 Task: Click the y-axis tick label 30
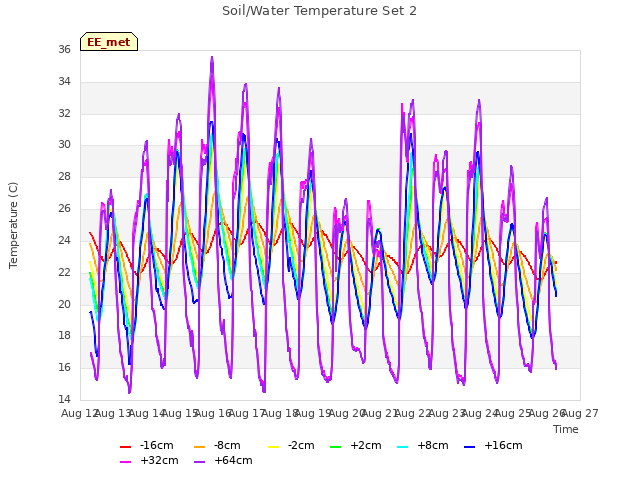tap(64, 144)
